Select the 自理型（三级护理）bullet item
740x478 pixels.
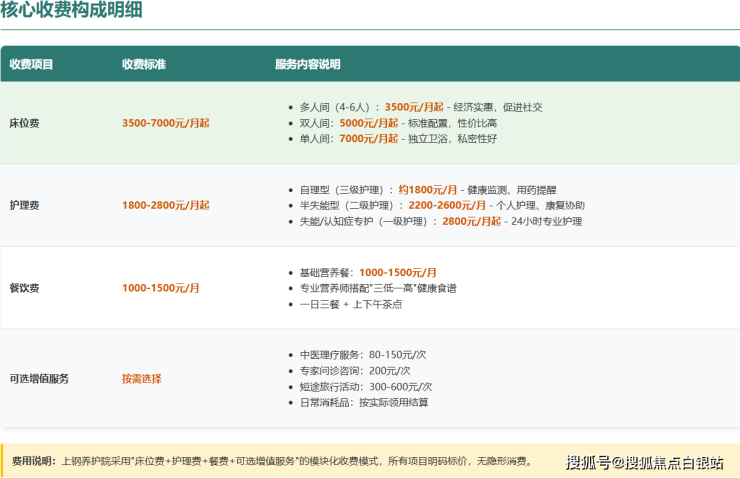click(420, 189)
